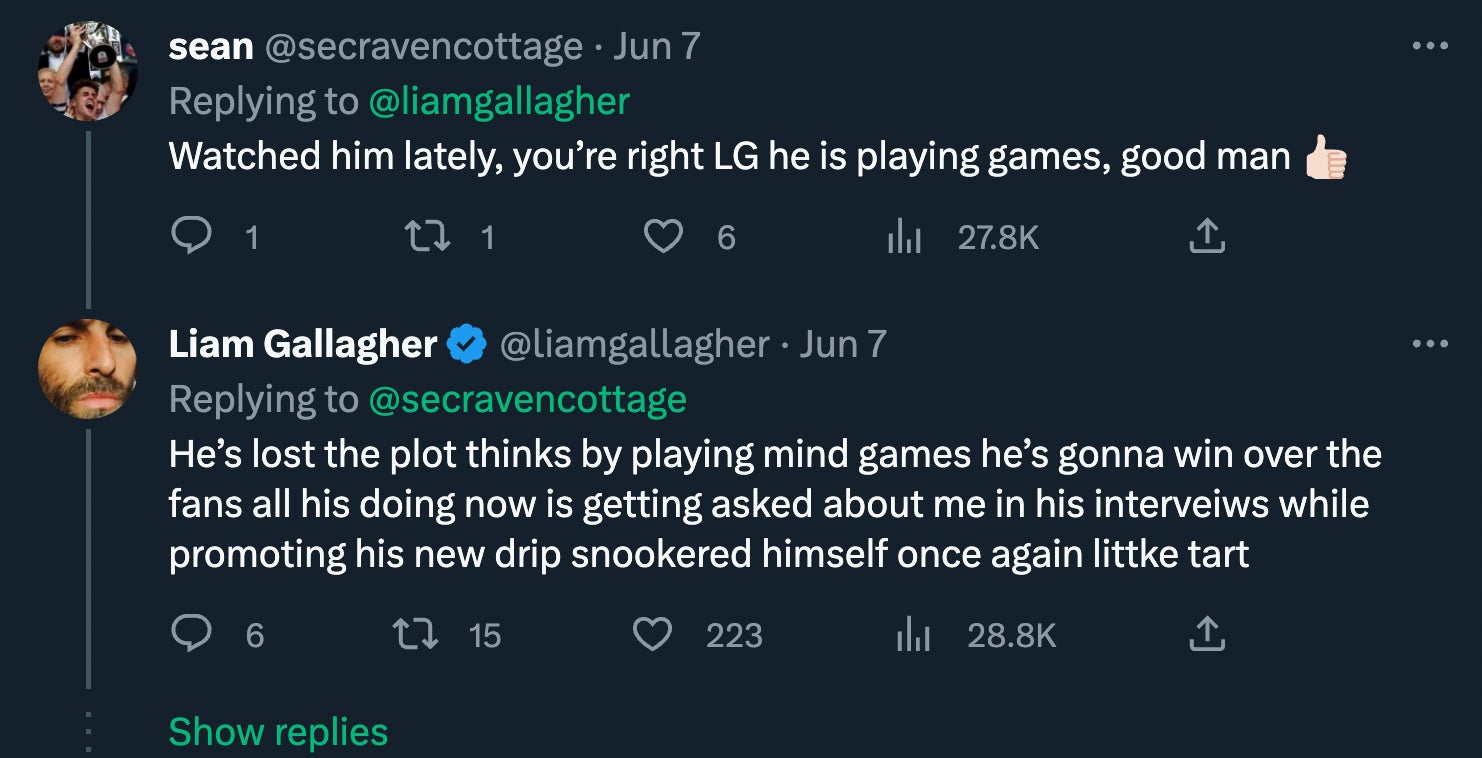The width and height of the screenshot is (1482, 758).
Task: Expand the Show replies link
Action: [x=278, y=732]
